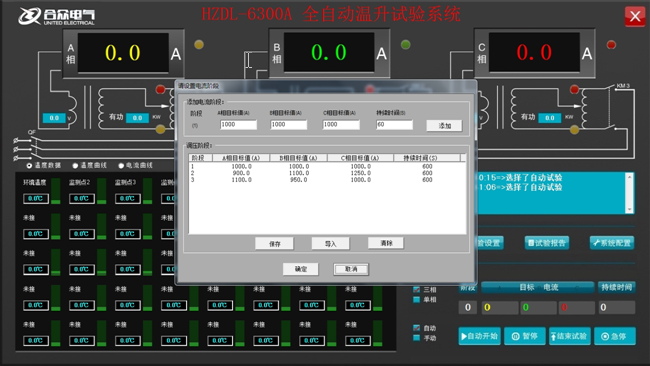The height and width of the screenshot is (366, 650).
Task: Add the stage with 添加 button
Action: (x=444, y=126)
